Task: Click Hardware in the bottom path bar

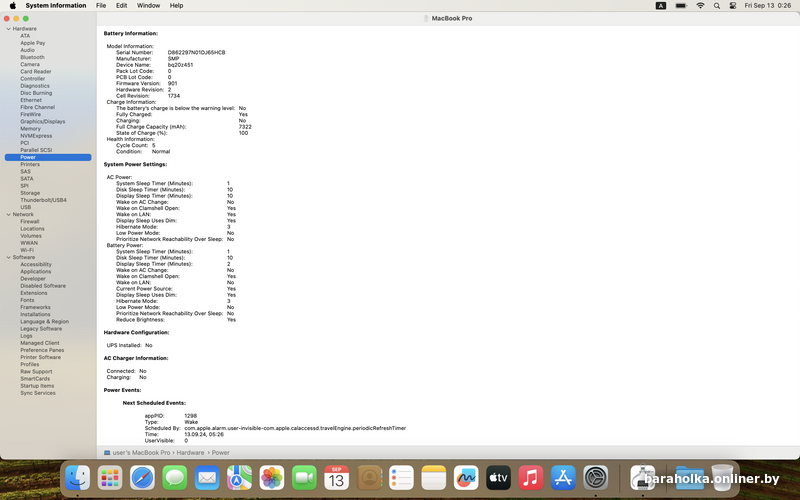Action: [190, 453]
